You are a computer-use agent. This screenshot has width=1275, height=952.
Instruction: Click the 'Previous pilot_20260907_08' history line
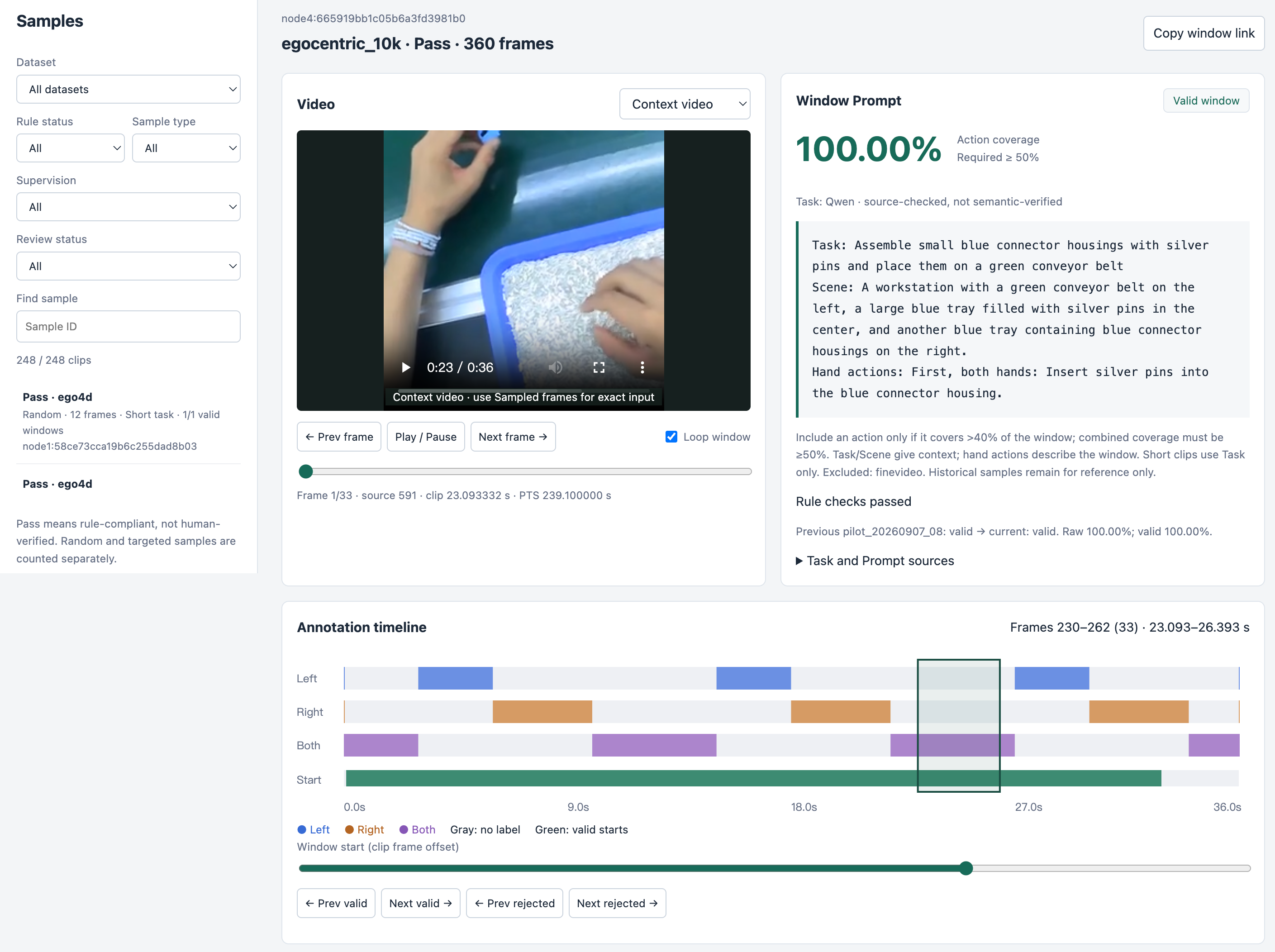coord(1004,531)
